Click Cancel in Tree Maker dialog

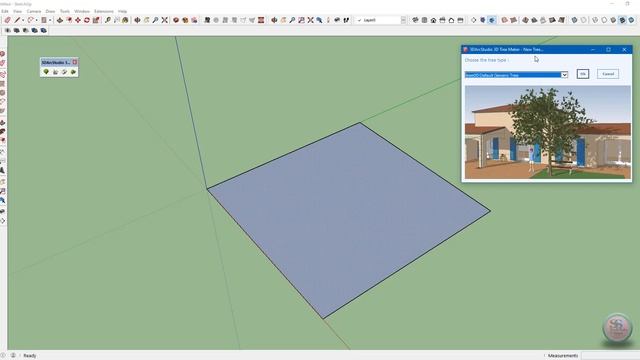(x=608, y=74)
